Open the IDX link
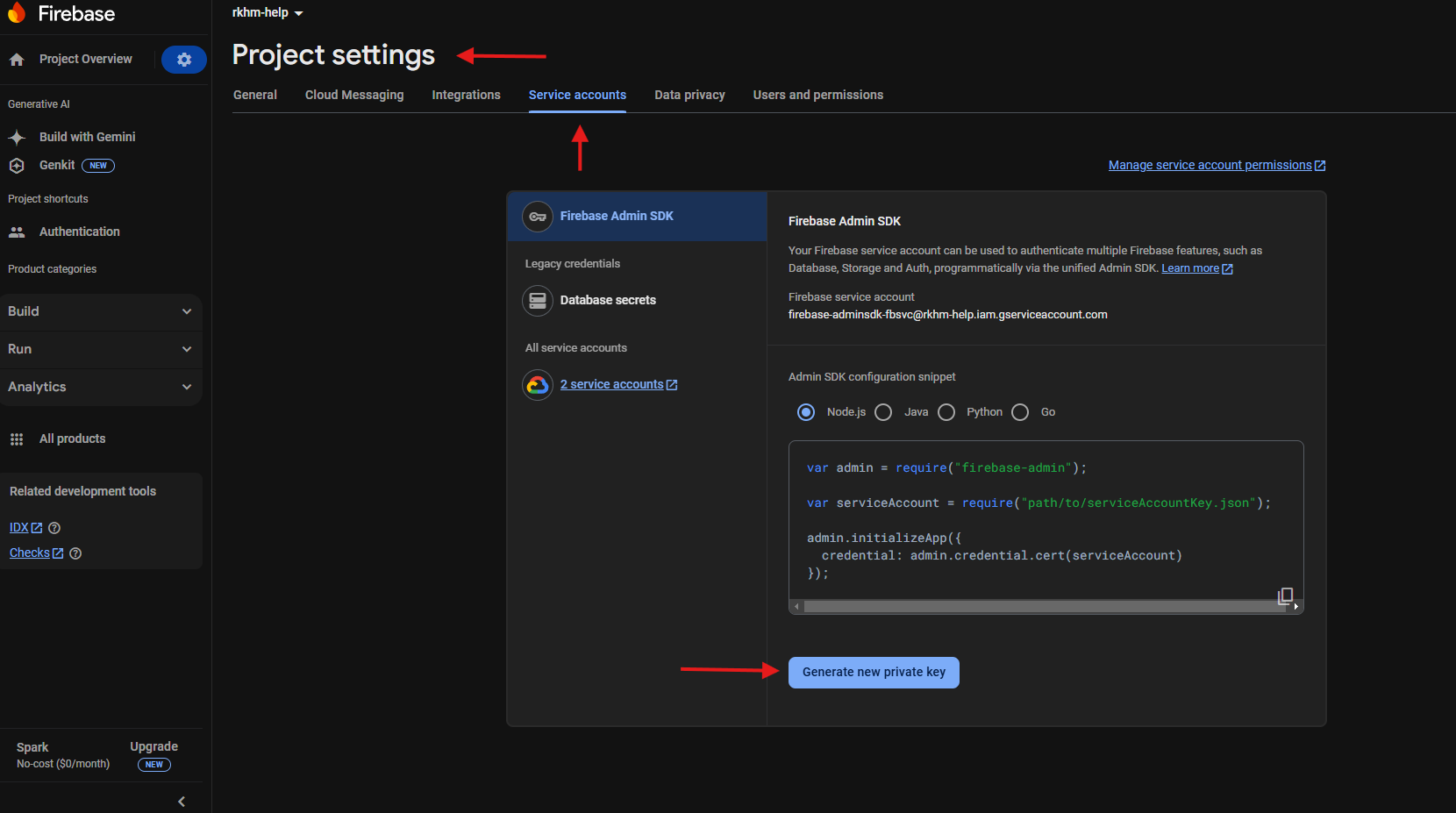 [25, 528]
